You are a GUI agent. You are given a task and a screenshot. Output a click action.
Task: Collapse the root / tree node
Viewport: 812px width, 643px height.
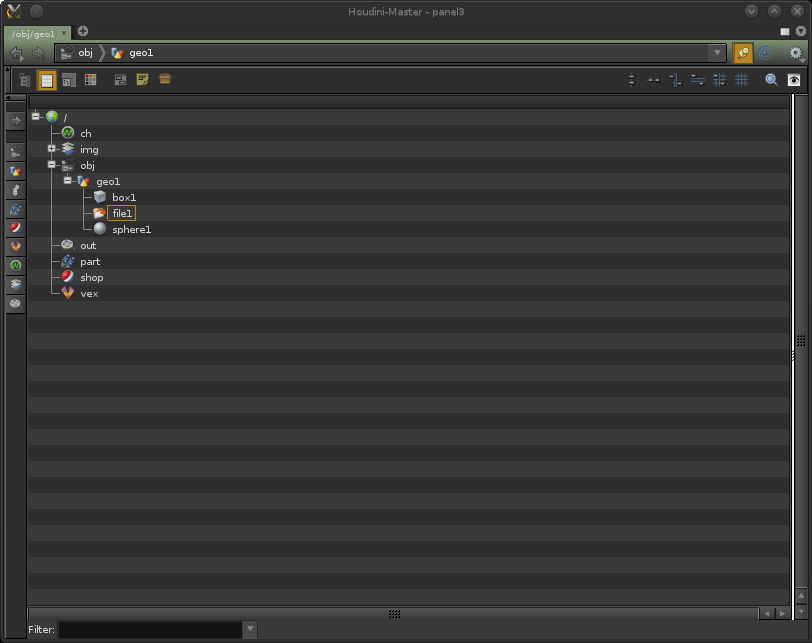click(35, 116)
